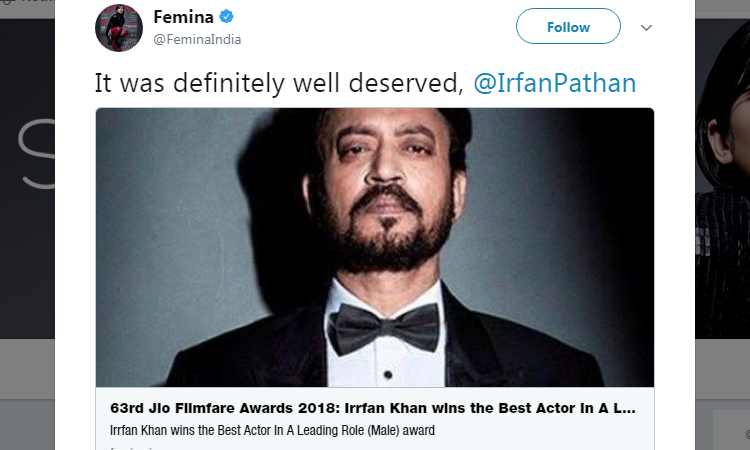The height and width of the screenshot is (450, 750).
Task: Follow the Femina account
Action: coord(568,26)
